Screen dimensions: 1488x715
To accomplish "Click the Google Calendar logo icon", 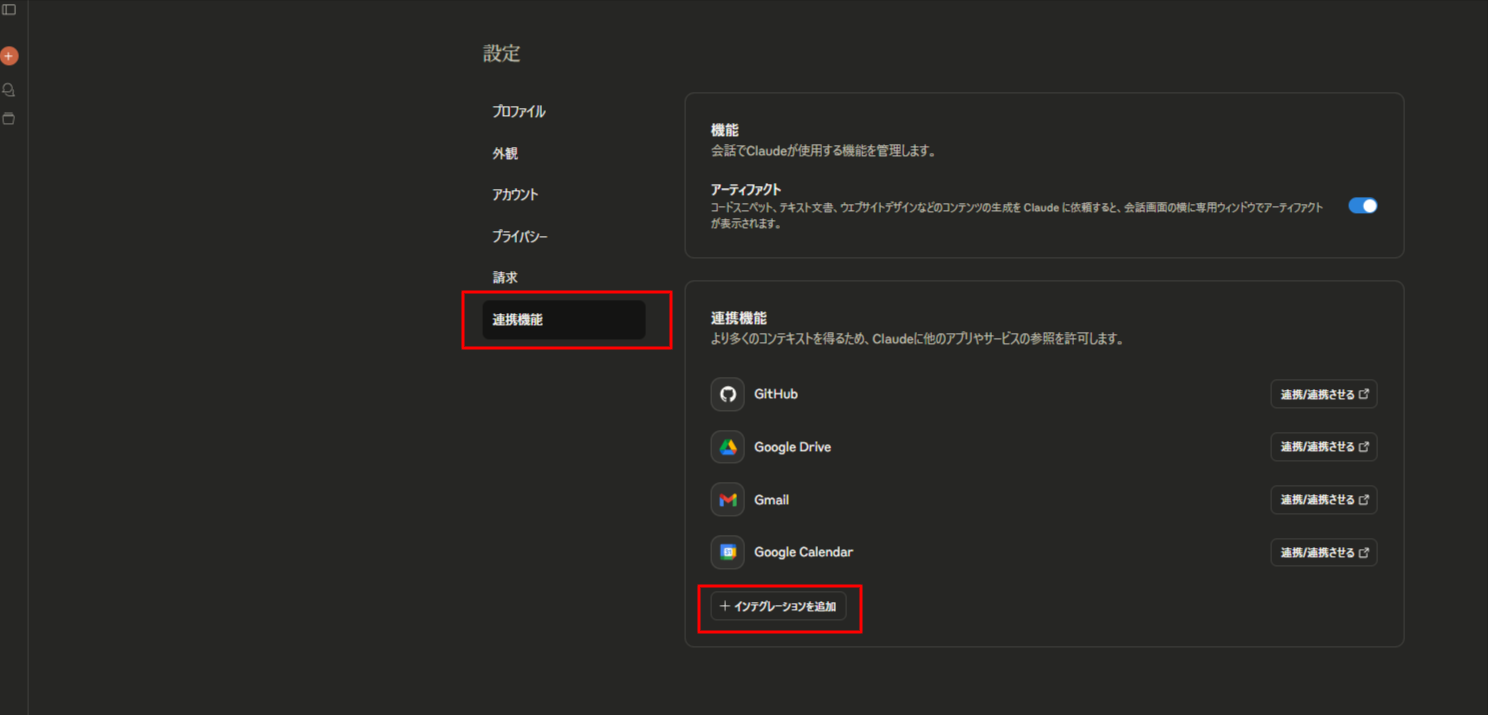I will [x=728, y=552].
